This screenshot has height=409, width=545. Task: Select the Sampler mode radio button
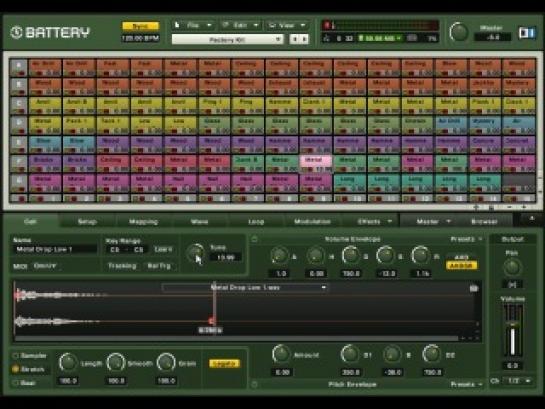(15, 355)
